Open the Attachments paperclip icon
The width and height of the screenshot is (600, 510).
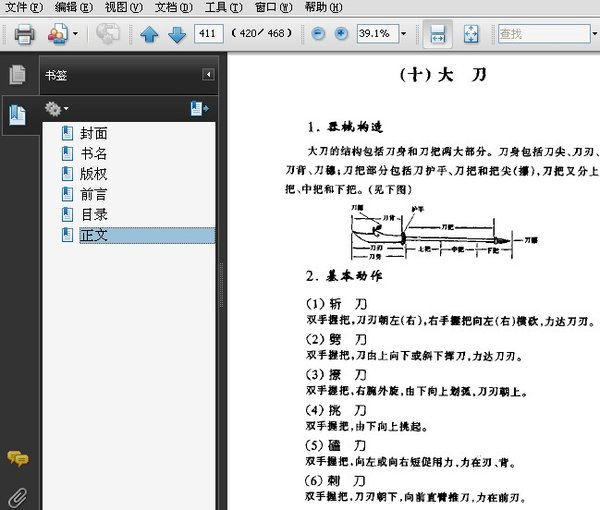coord(18,498)
